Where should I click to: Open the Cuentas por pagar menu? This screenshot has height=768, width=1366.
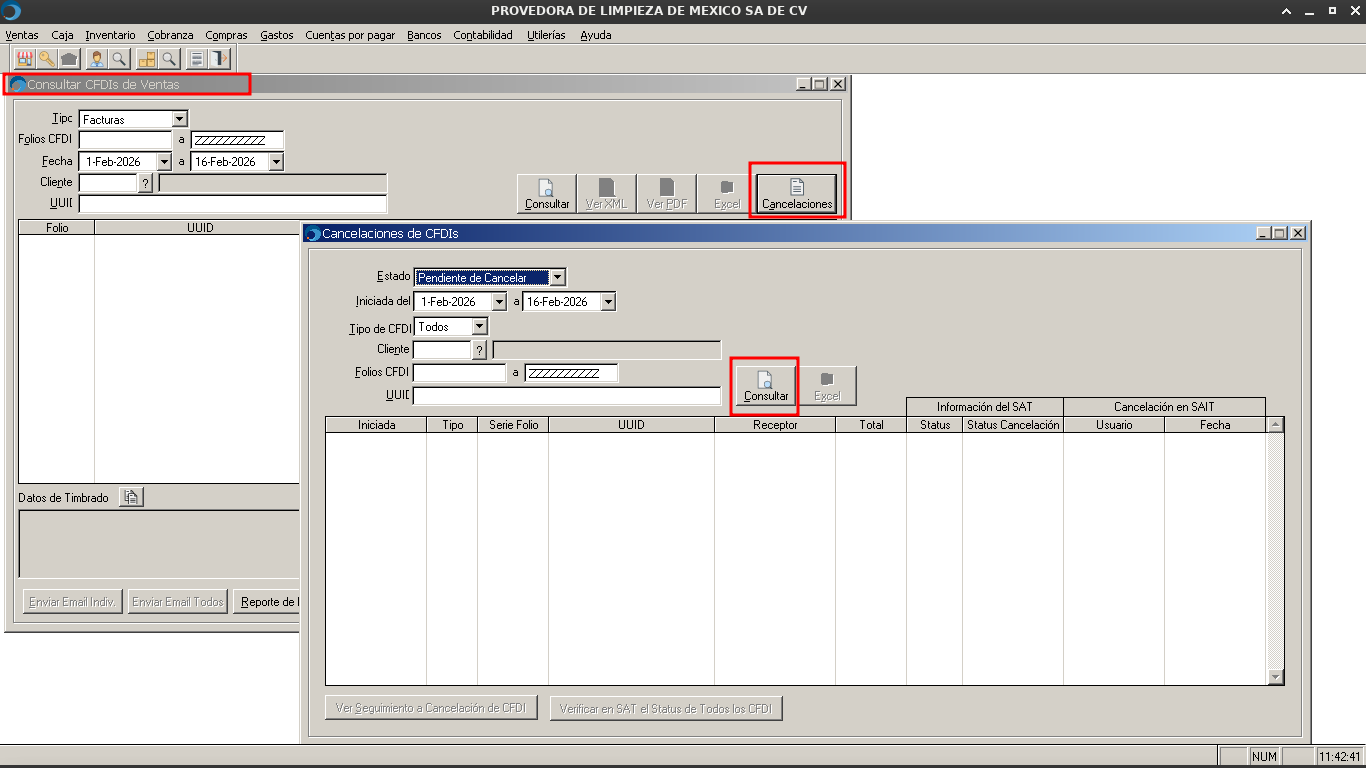click(x=350, y=35)
